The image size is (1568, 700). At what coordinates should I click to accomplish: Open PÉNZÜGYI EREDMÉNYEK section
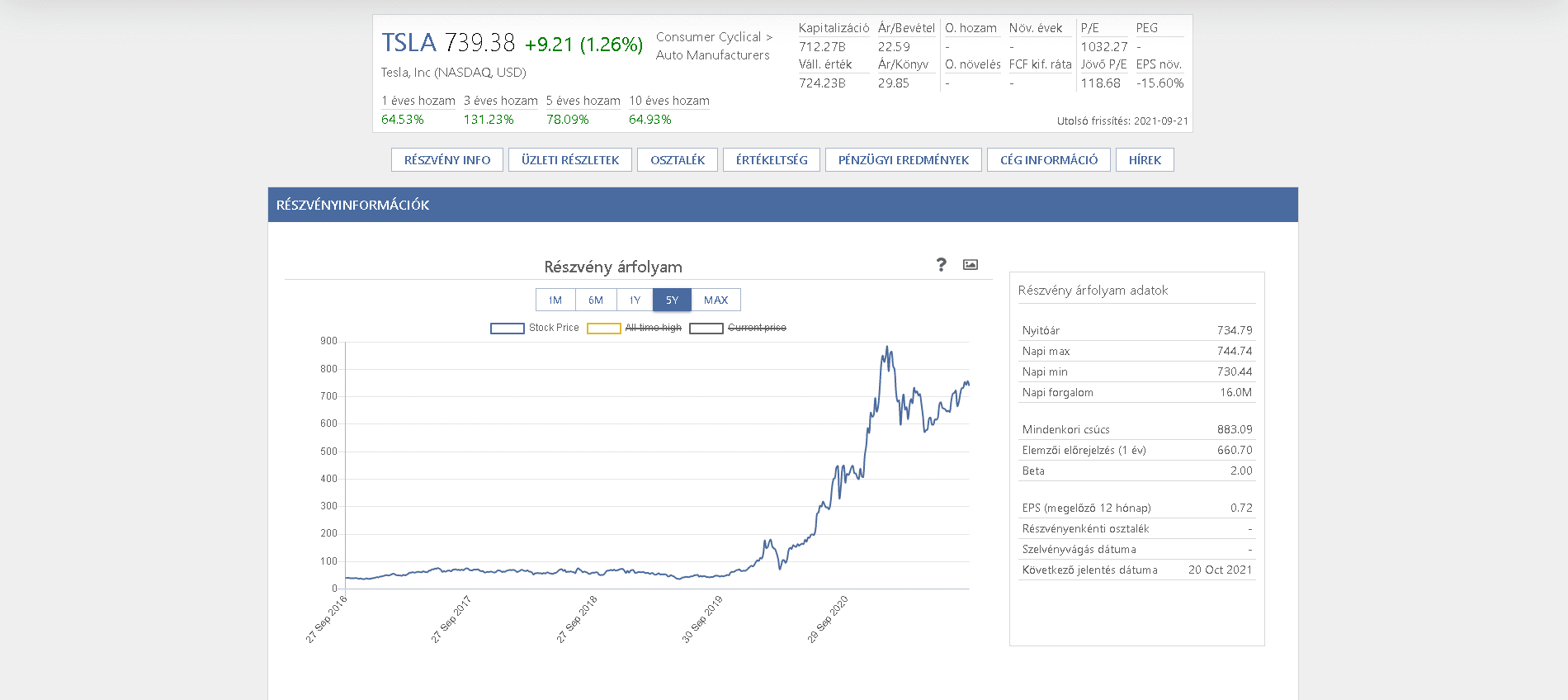pyautogui.click(x=904, y=160)
